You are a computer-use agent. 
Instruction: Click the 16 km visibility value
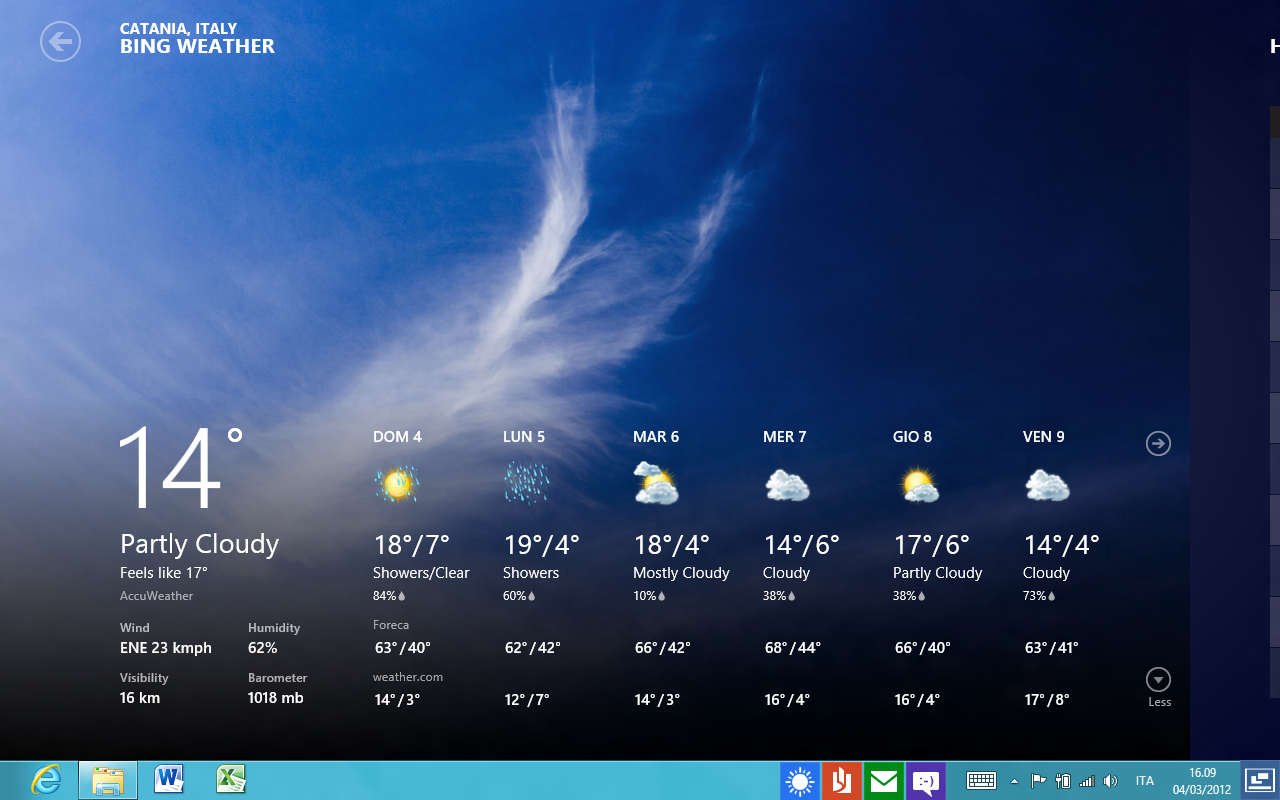(x=140, y=698)
